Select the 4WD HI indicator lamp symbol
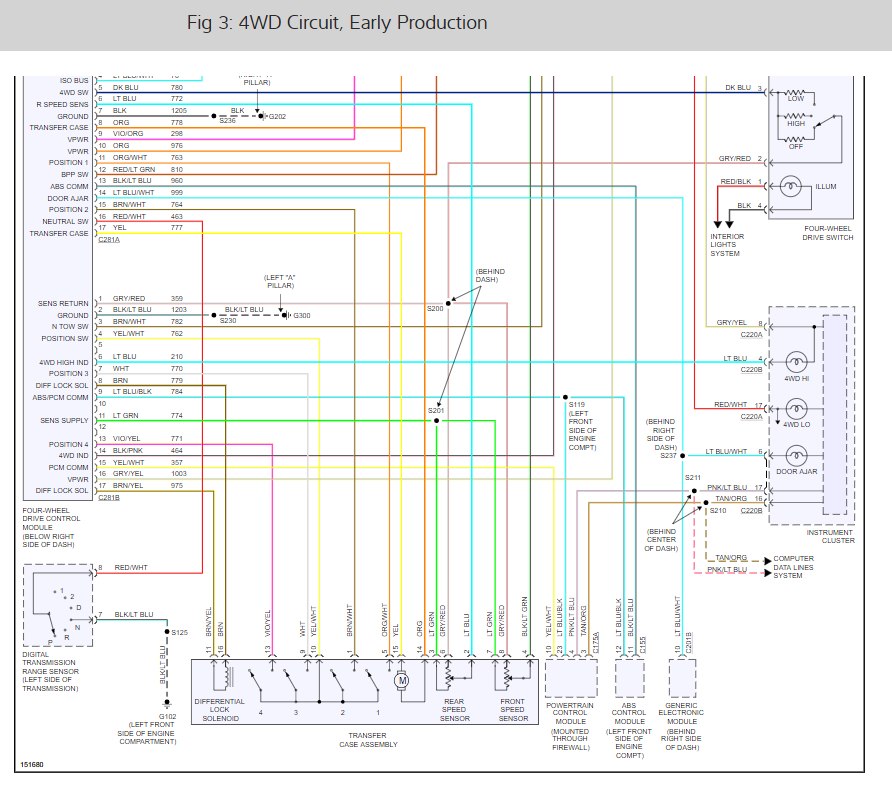Image resolution: width=892 pixels, height=791 pixels. coord(796,362)
